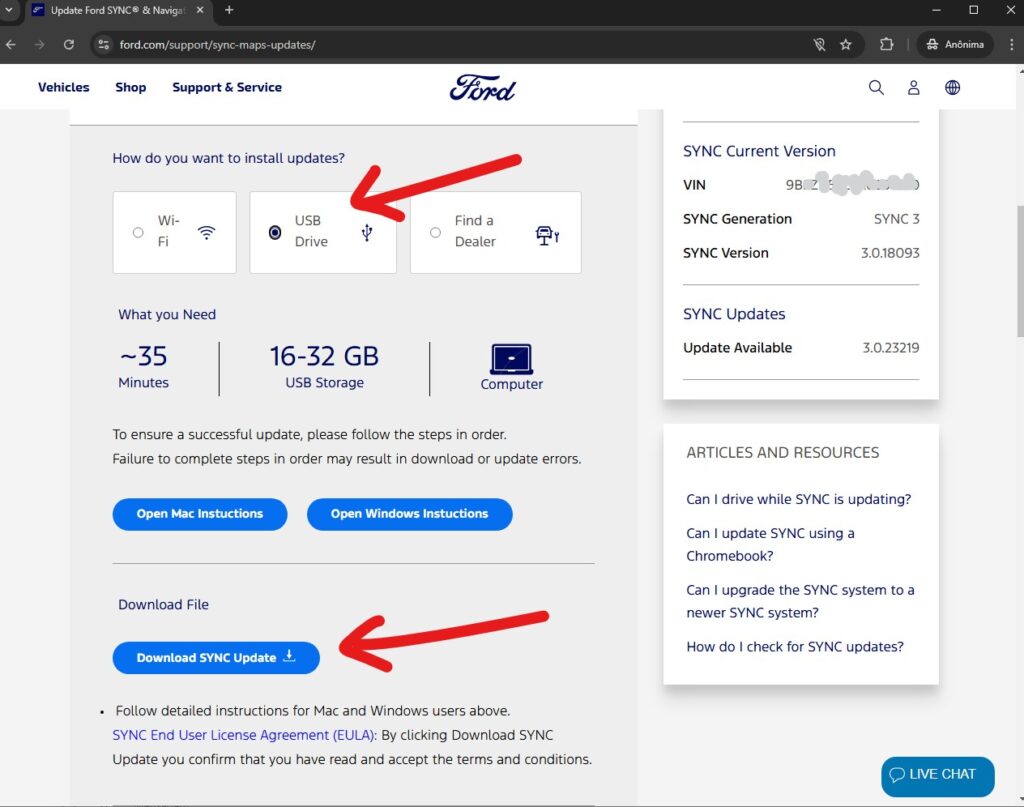The image size is (1024, 807).
Task: Click the USB drive icon
Action: [367, 231]
